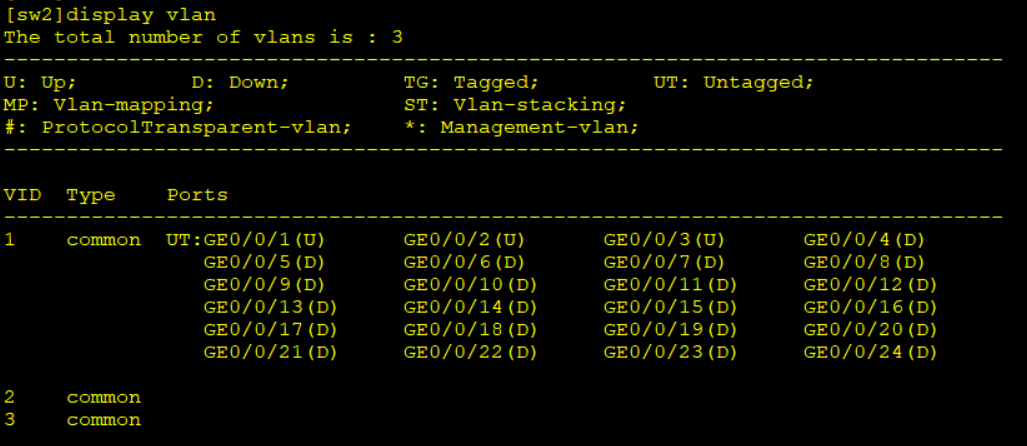Screen dimensions: 1027x446
Task: Click the GE0/0/1(U) port entry
Action: pyautogui.click(x=264, y=240)
